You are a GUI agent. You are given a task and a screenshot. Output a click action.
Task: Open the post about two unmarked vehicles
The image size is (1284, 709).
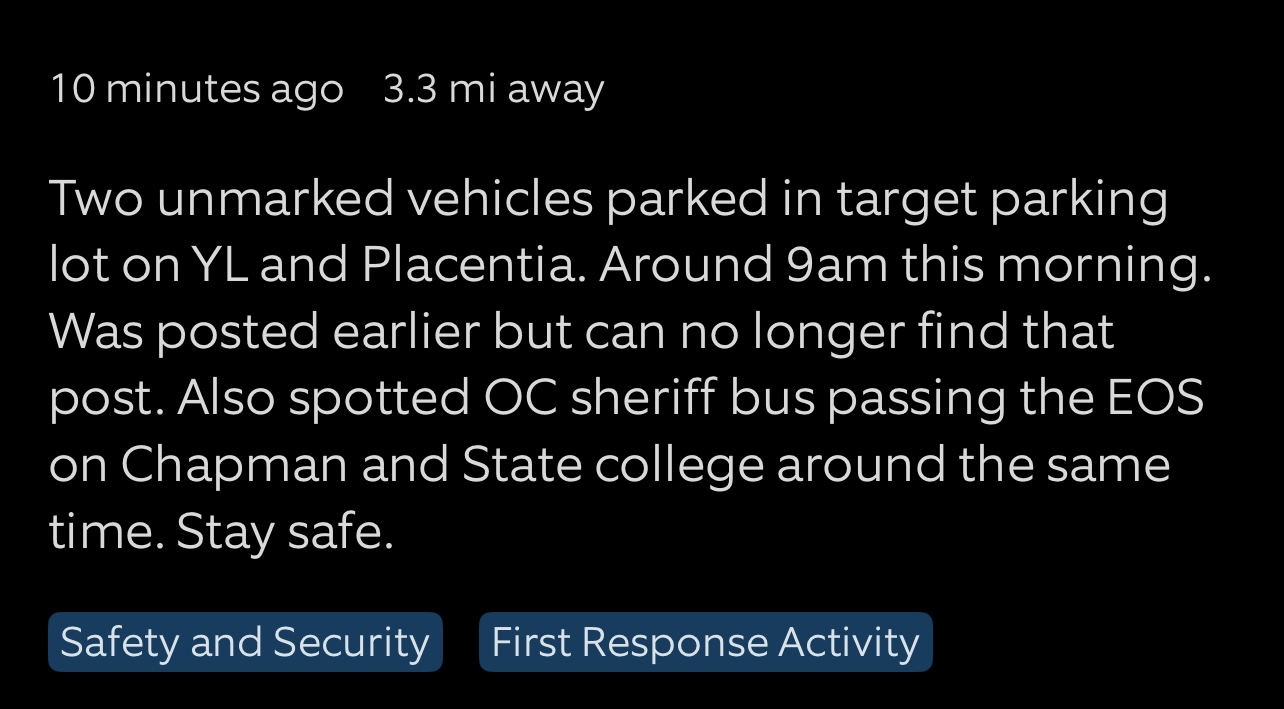630,365
